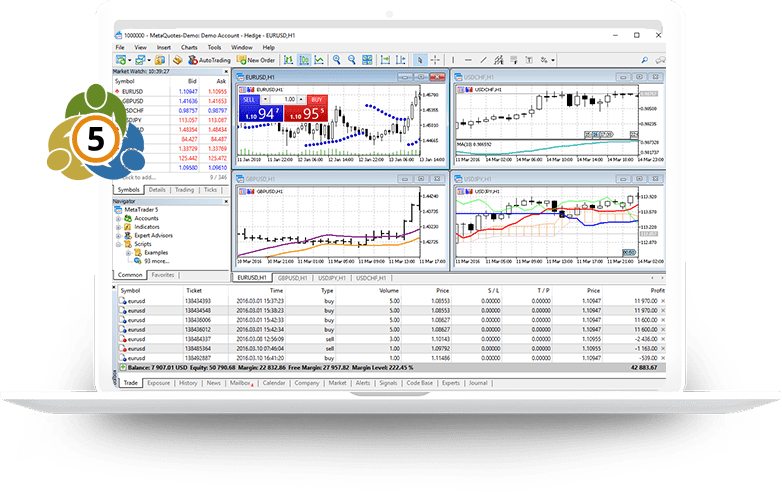The height and width of the screenshot is (492, 782).
Task: Open the Charts menu
Action: click(189, 47)
